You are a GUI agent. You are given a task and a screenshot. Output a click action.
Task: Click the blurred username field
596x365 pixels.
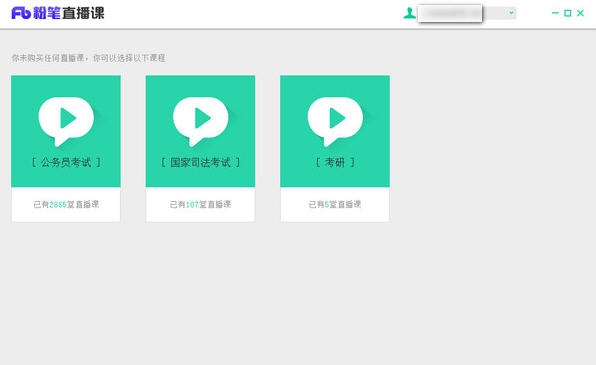click(x=450, y=13)
